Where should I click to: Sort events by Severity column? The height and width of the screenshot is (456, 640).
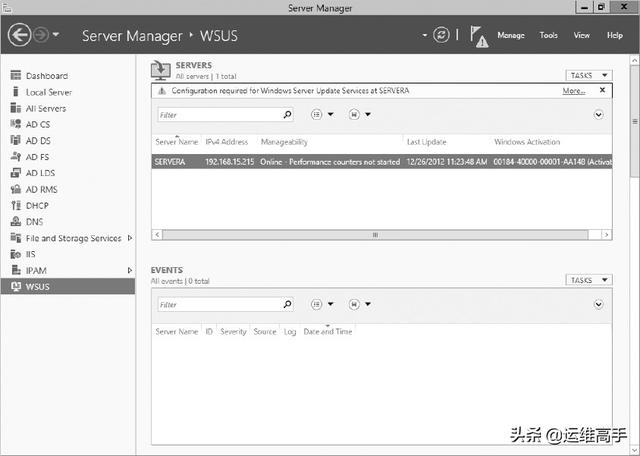tap(233, 331)
